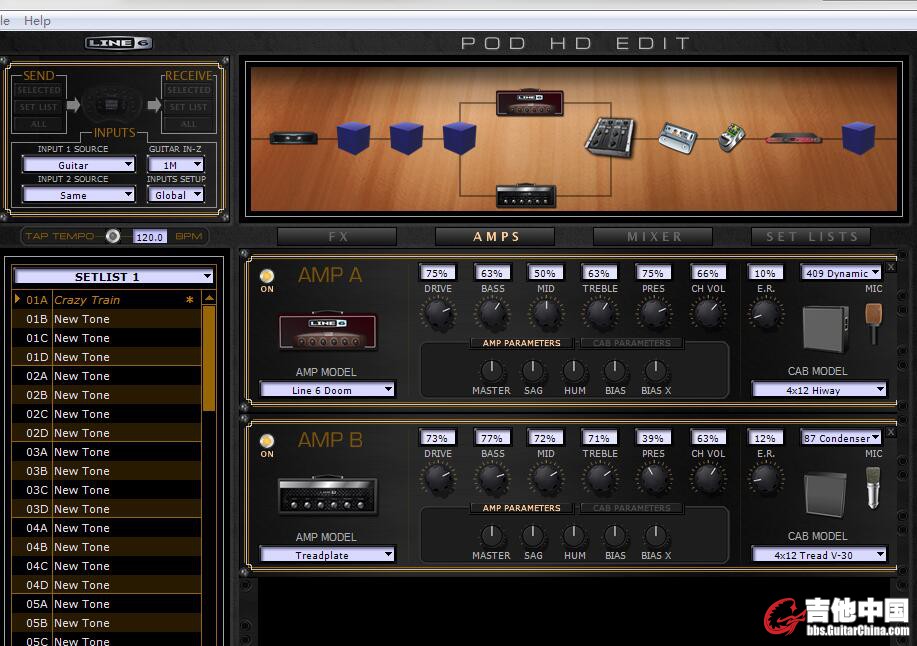Click the Amp B head in signal chain
This screenshot has width=917, height=646.
point(526,196)
